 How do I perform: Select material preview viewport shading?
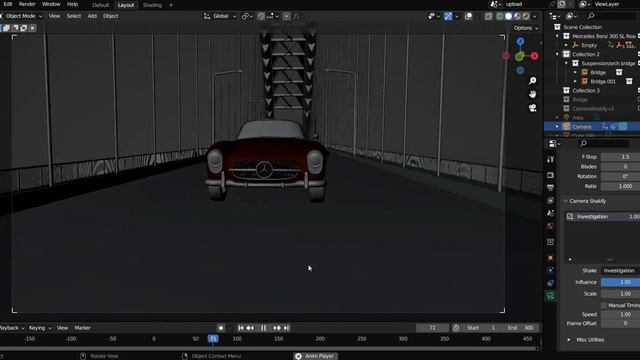517,16
